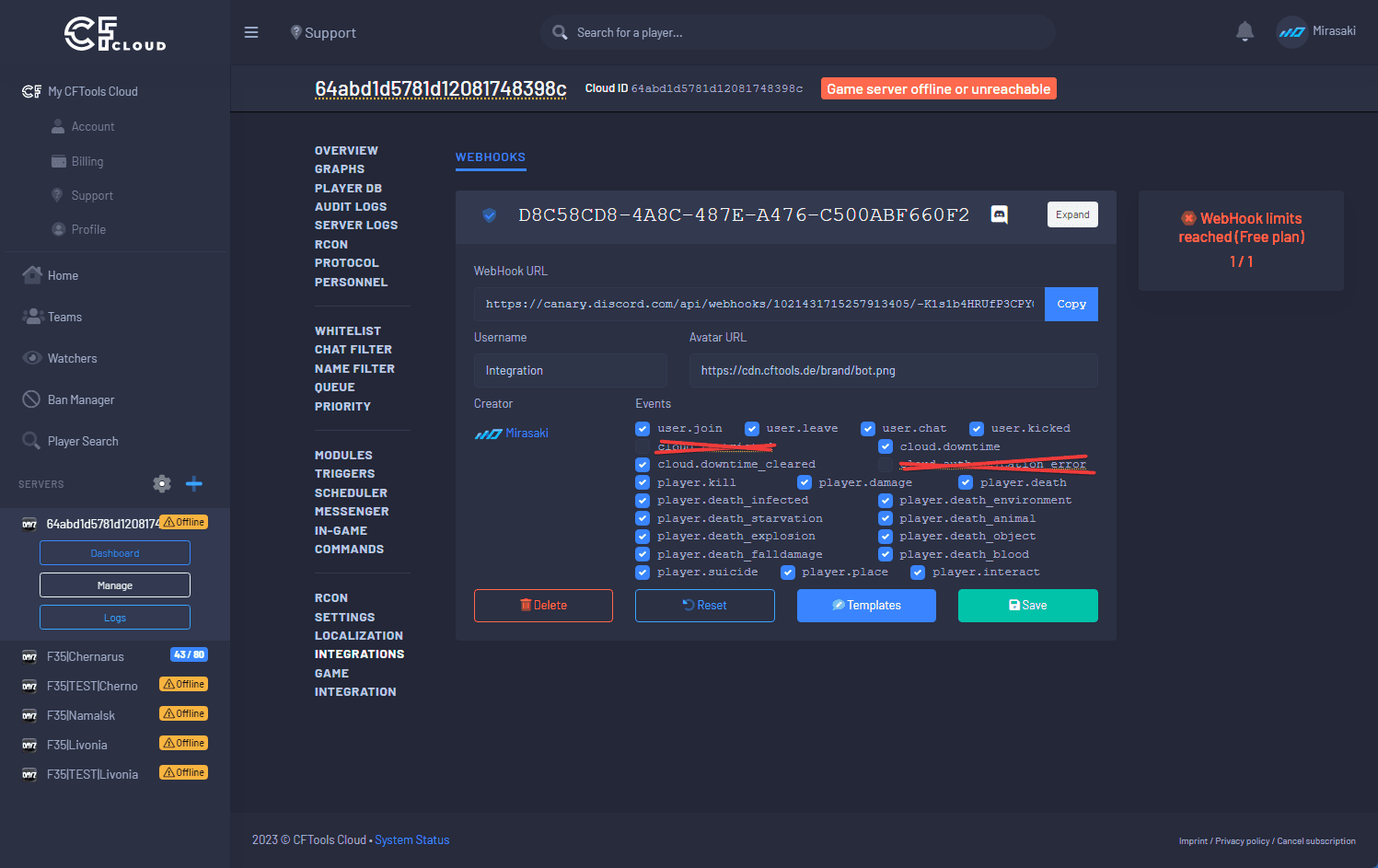Toggle player.death_infected checkbox
The width and height of the screenshot is (1378, 868).
643,501
